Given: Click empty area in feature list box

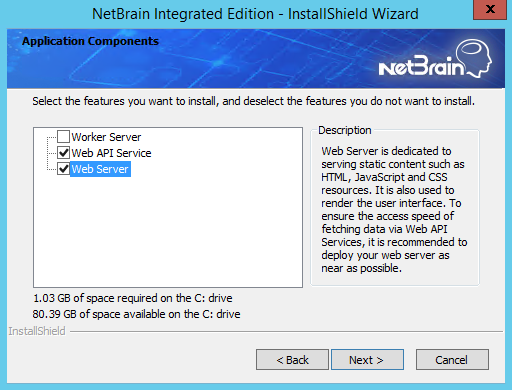Looking at the screenshot, I should coord(168,233).
